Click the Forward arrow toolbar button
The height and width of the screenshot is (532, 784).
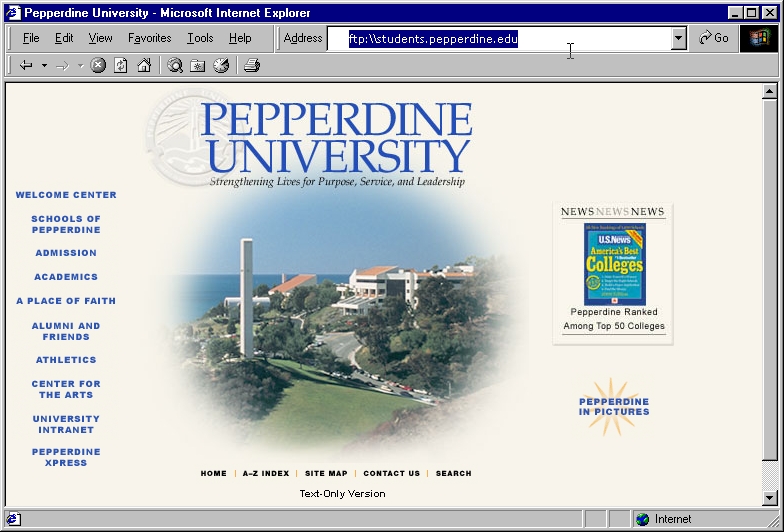62,66
